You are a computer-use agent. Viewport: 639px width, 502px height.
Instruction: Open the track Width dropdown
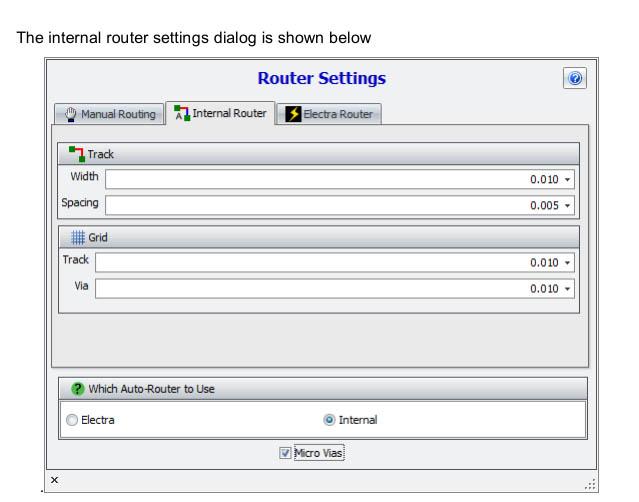coord(569,180)
